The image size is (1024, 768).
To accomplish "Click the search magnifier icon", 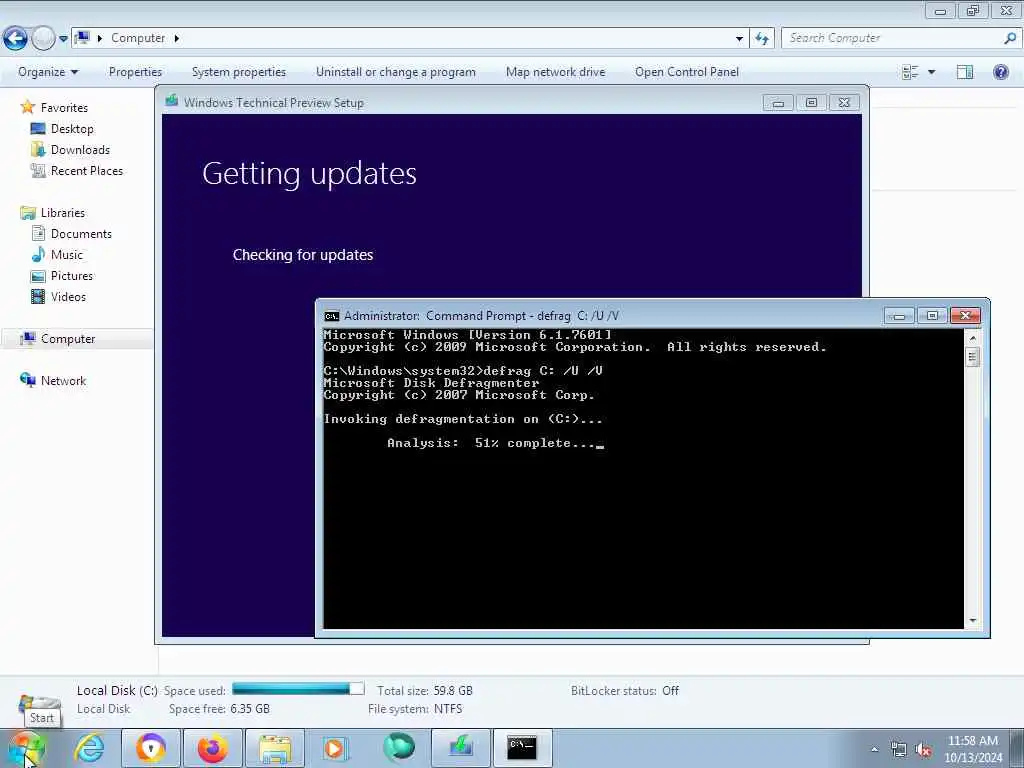I will pos(1010,38).
